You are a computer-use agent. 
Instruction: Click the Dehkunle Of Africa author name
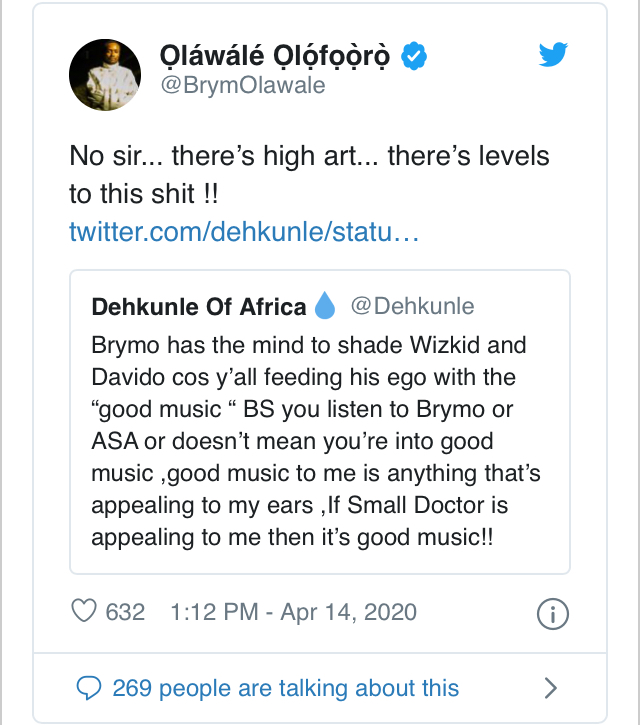199,307
